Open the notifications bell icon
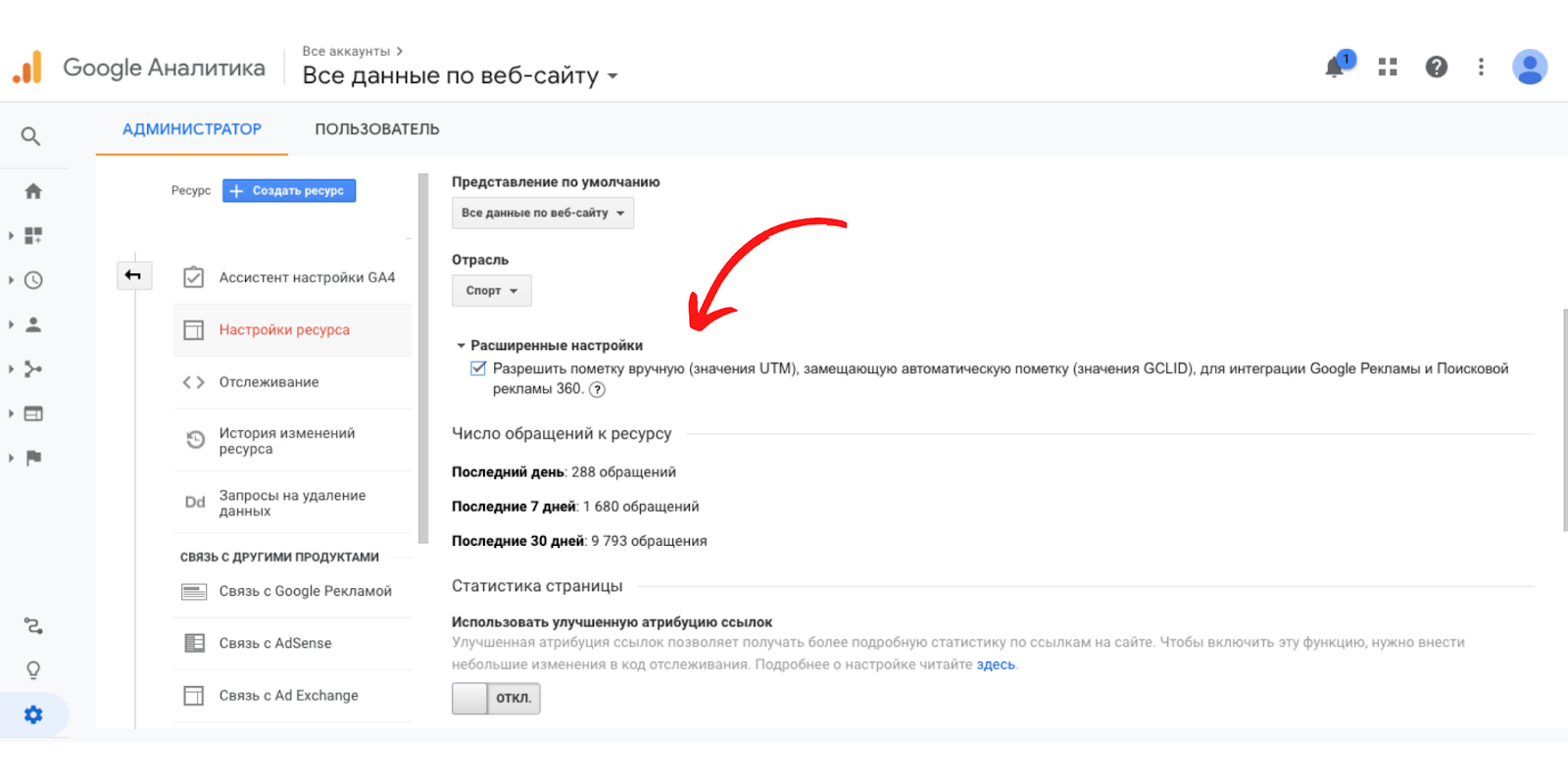Image resolution: width=1568 pixels, height=784 pixels. point(1335,67)
